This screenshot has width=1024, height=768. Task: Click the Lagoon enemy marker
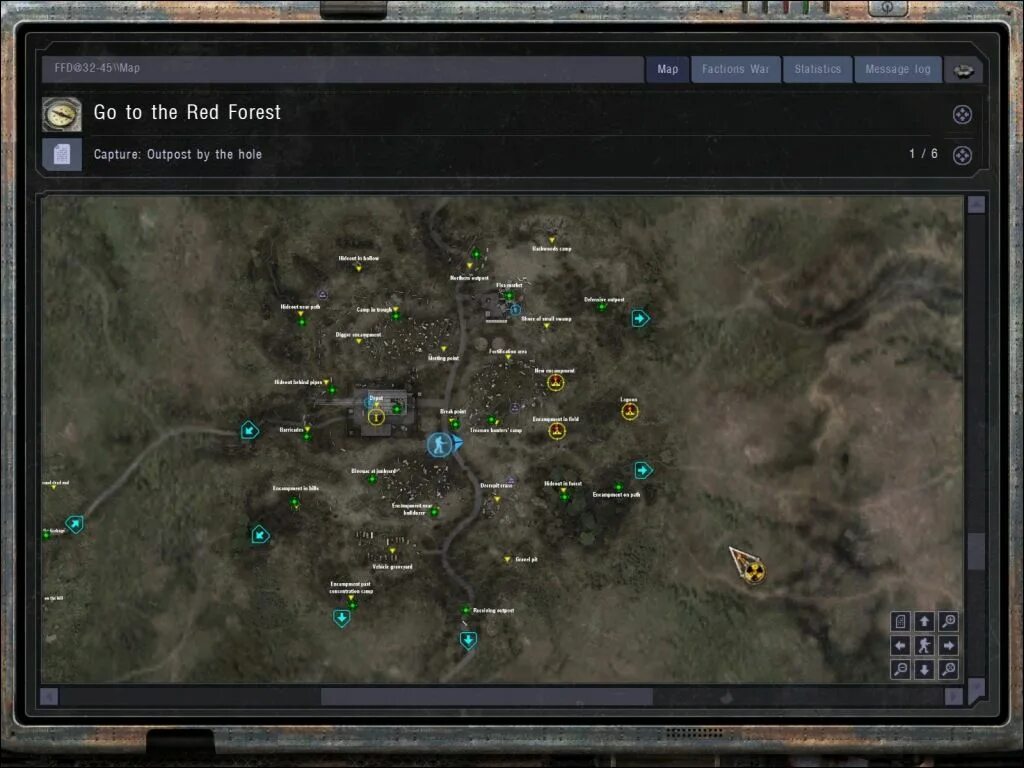point(630,411)
